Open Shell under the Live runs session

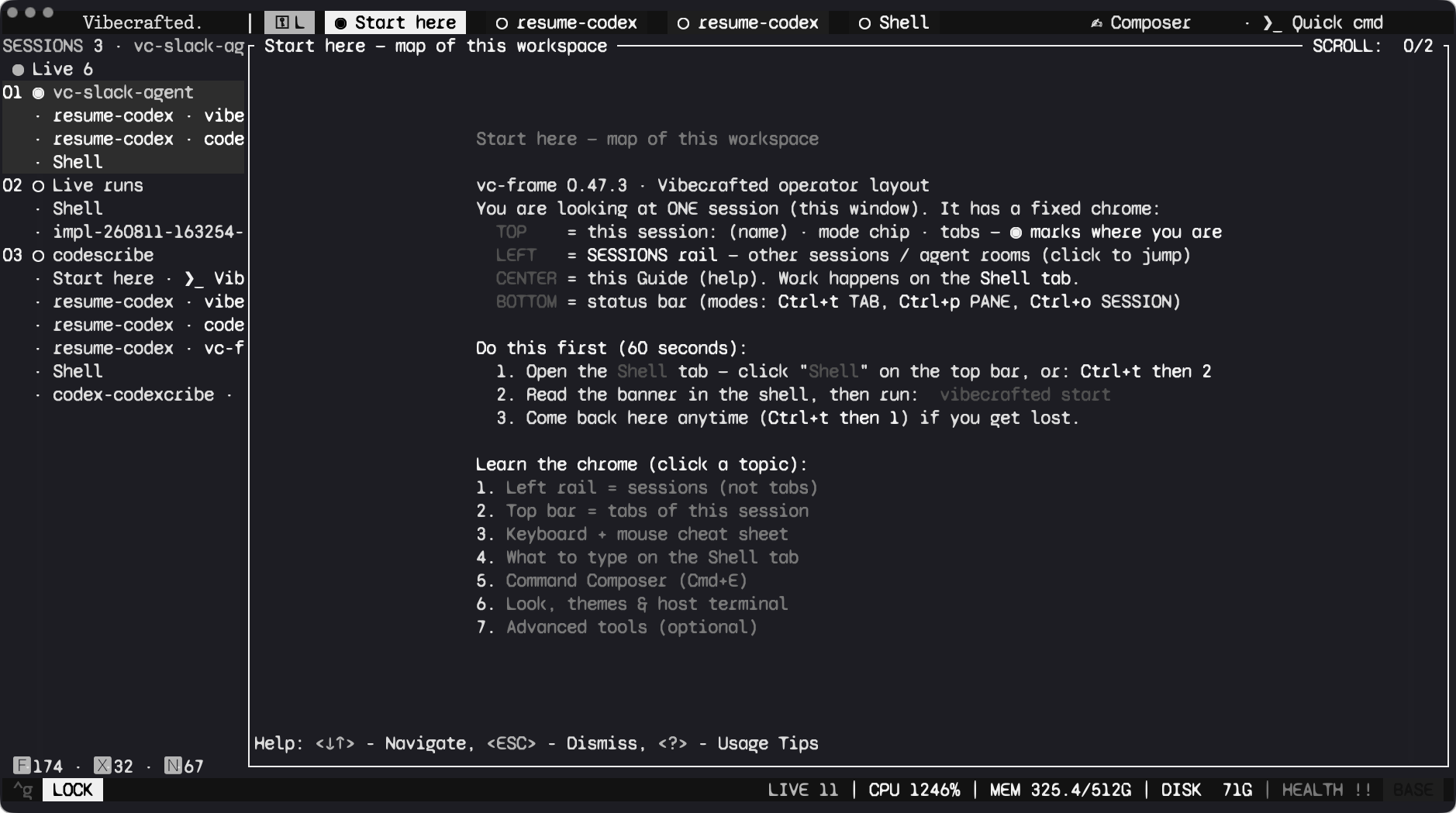click(78, 208)
